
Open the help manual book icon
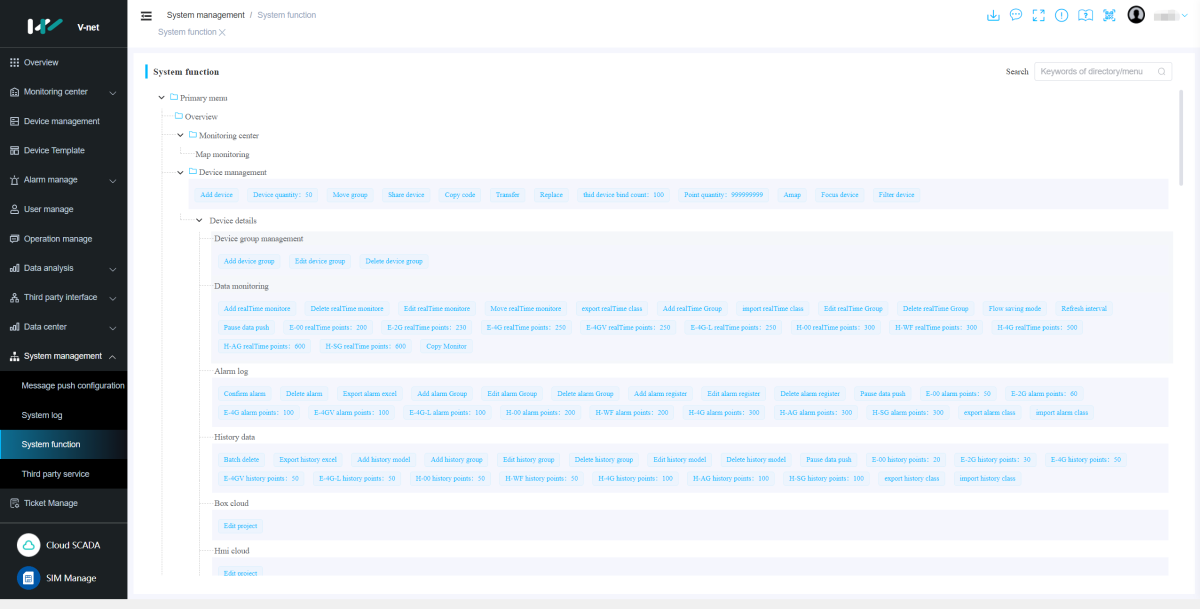tap(1085, 15)
